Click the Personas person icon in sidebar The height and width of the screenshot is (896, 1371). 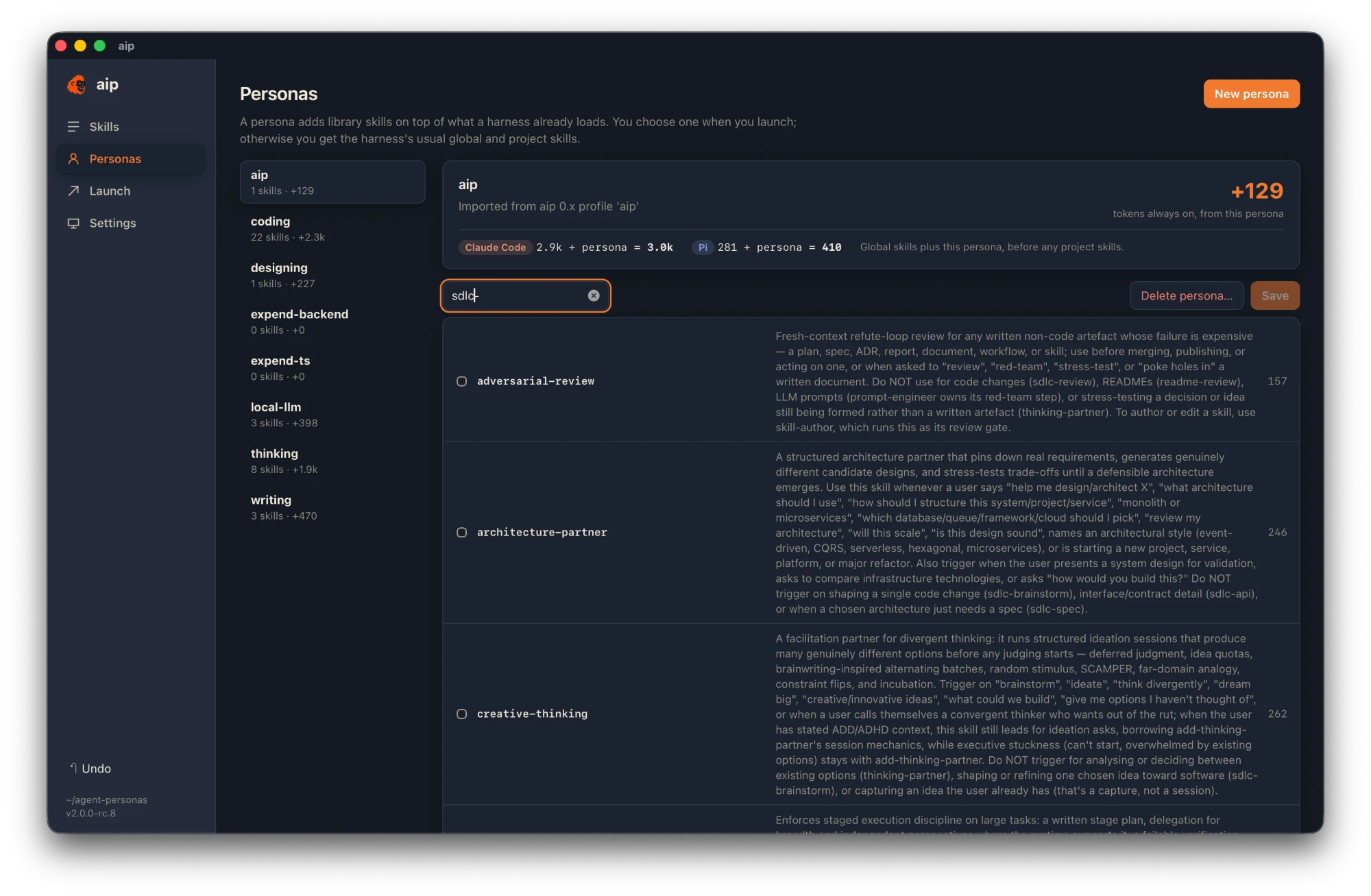tap(73, 159)
